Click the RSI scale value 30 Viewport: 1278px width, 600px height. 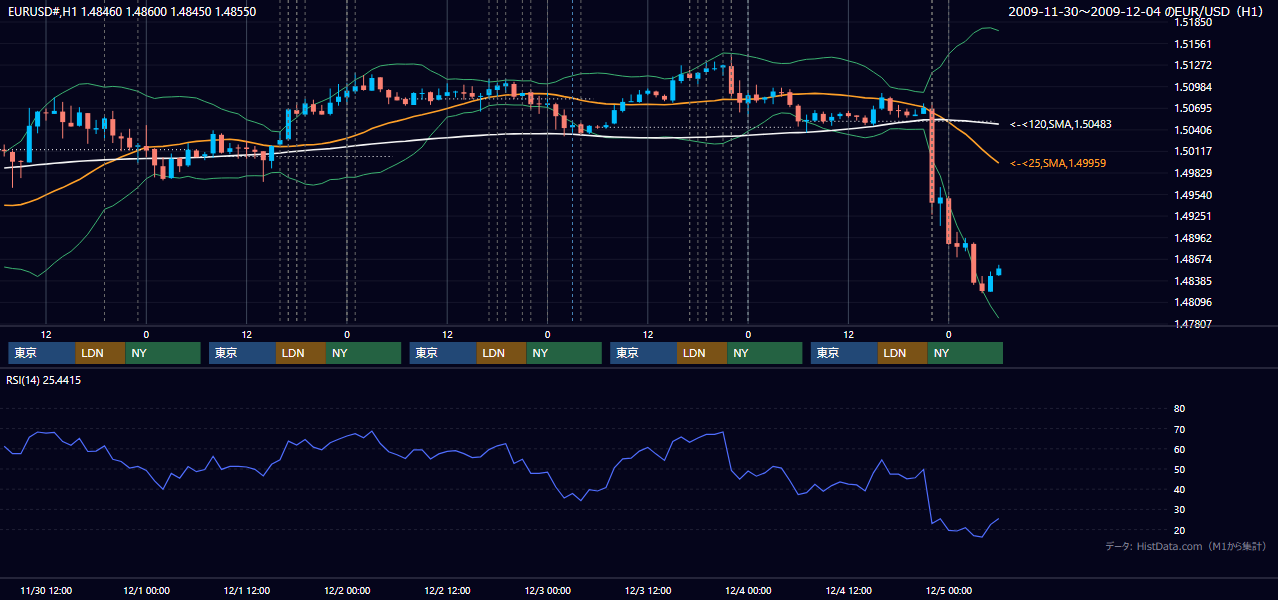[x=1179, y=510]
